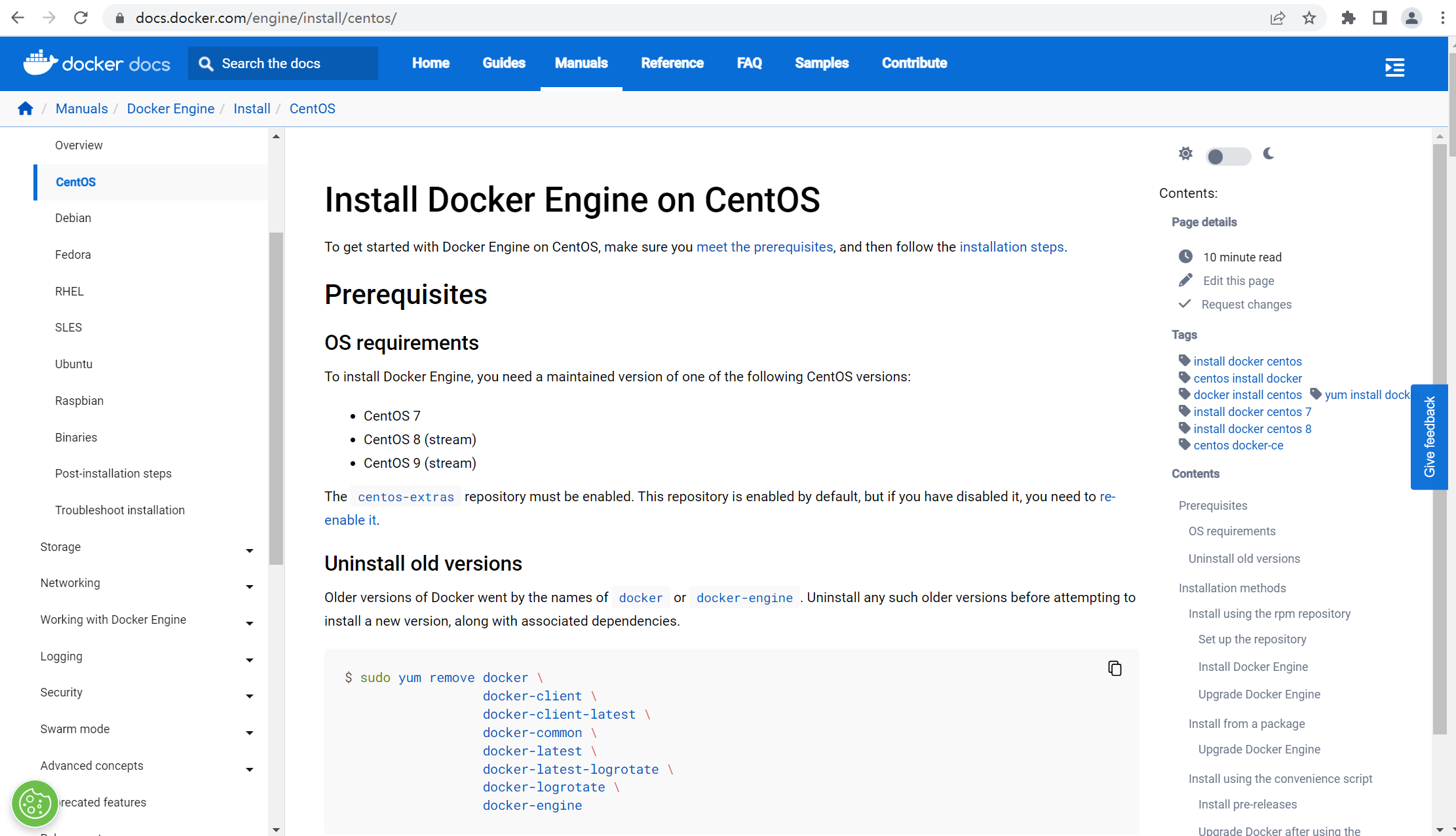Open the cookie preferences icon
This screenshot has width=1456, height=836.
pos(35,803)
